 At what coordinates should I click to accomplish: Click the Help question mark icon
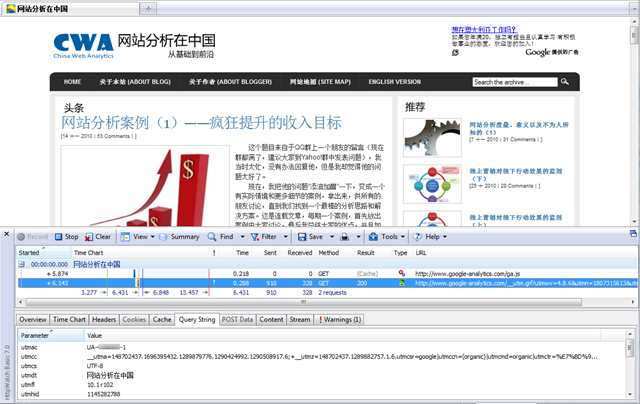[x=418, y=237]
